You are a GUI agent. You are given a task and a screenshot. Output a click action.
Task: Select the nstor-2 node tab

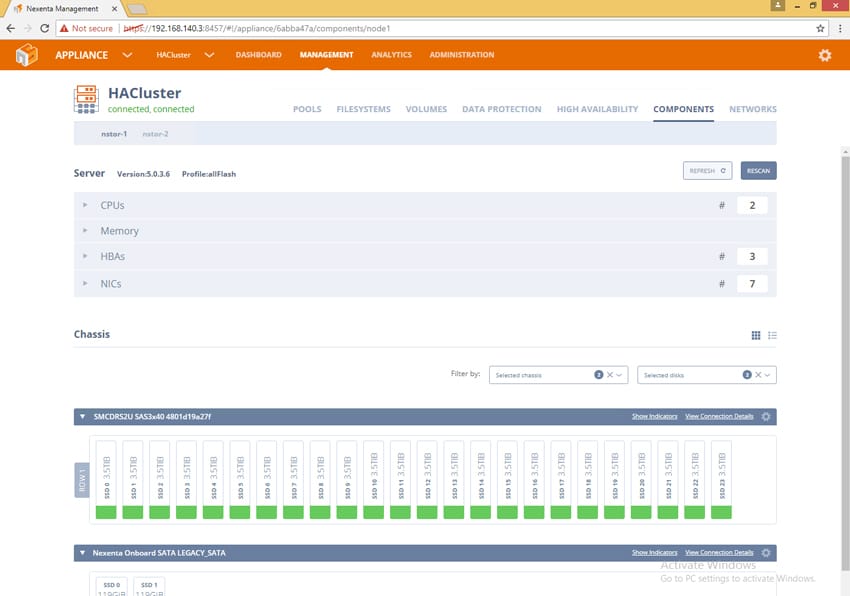pyautogui.click(x=156, y=134)
